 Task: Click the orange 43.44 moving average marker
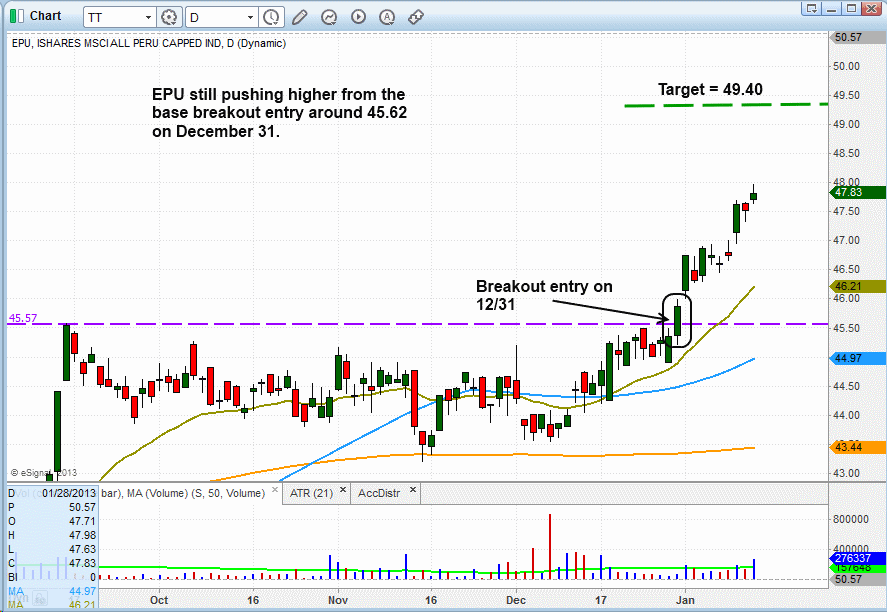[x=857, y=447]
